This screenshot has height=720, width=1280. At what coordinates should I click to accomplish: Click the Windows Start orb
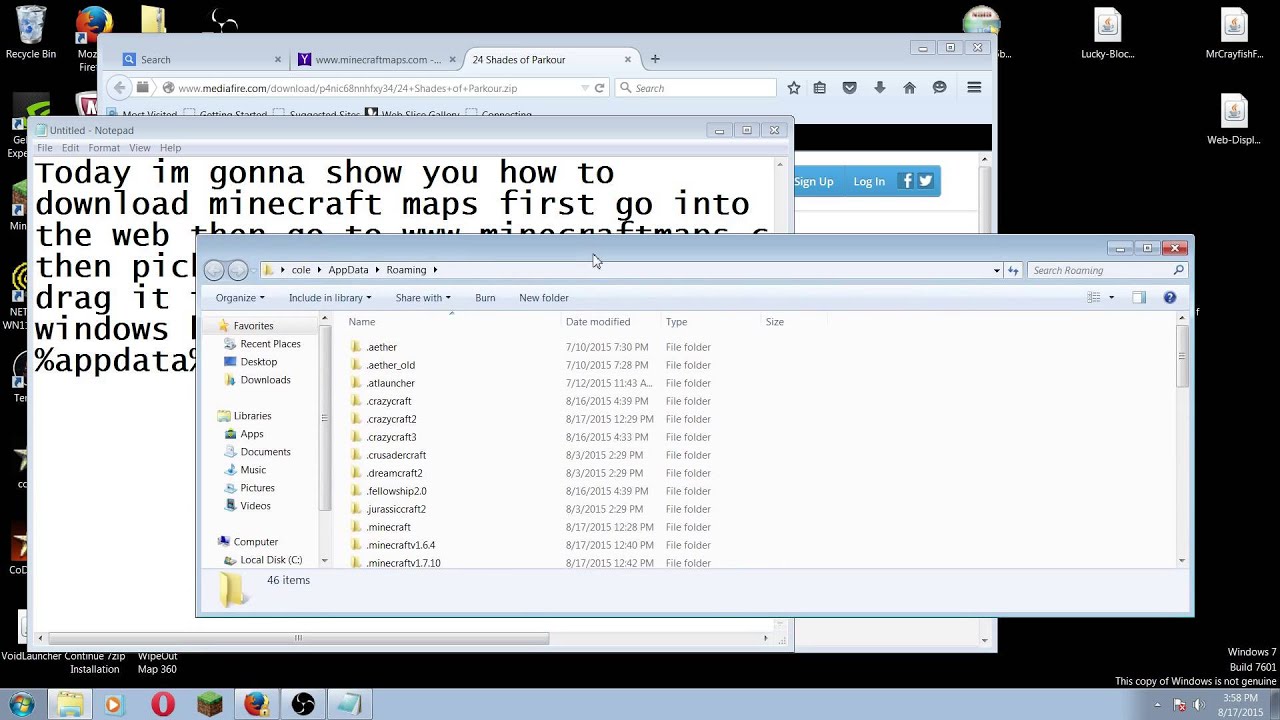(22, 704)
